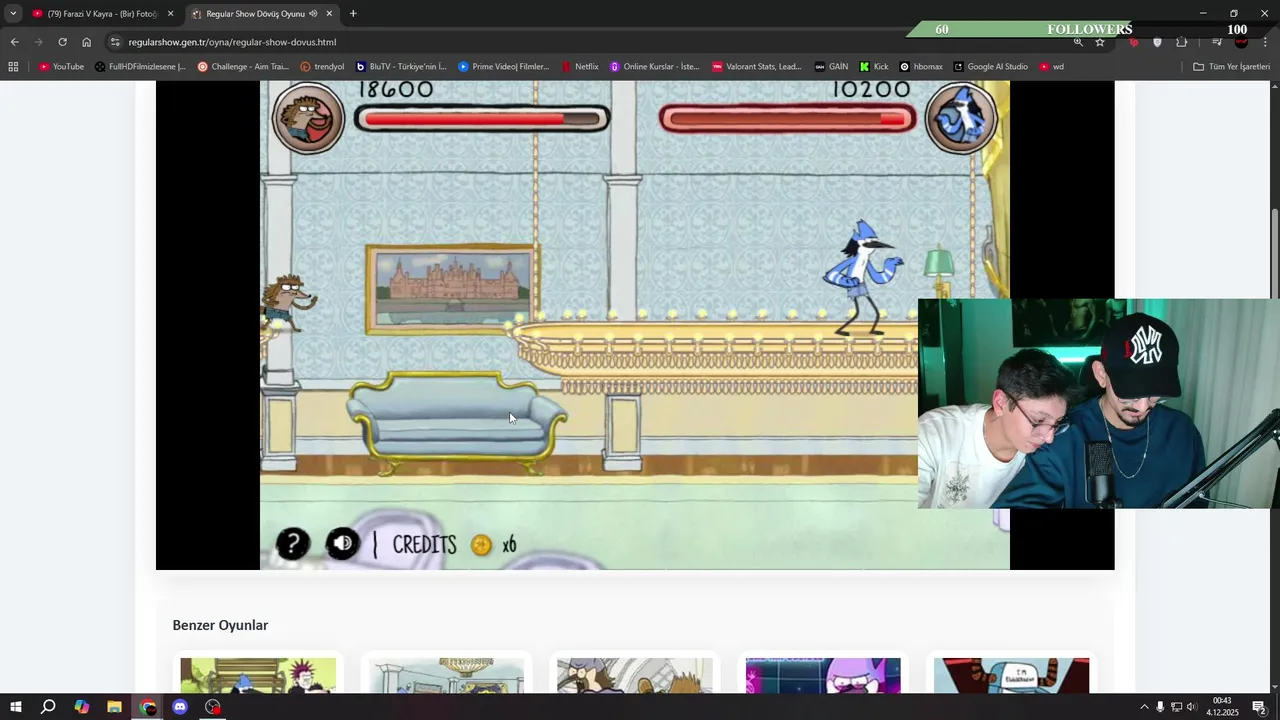The height and width of the screenshot is (720, 1280).
Task: Open the media control playlist icon
Action: coord(1217,42)
